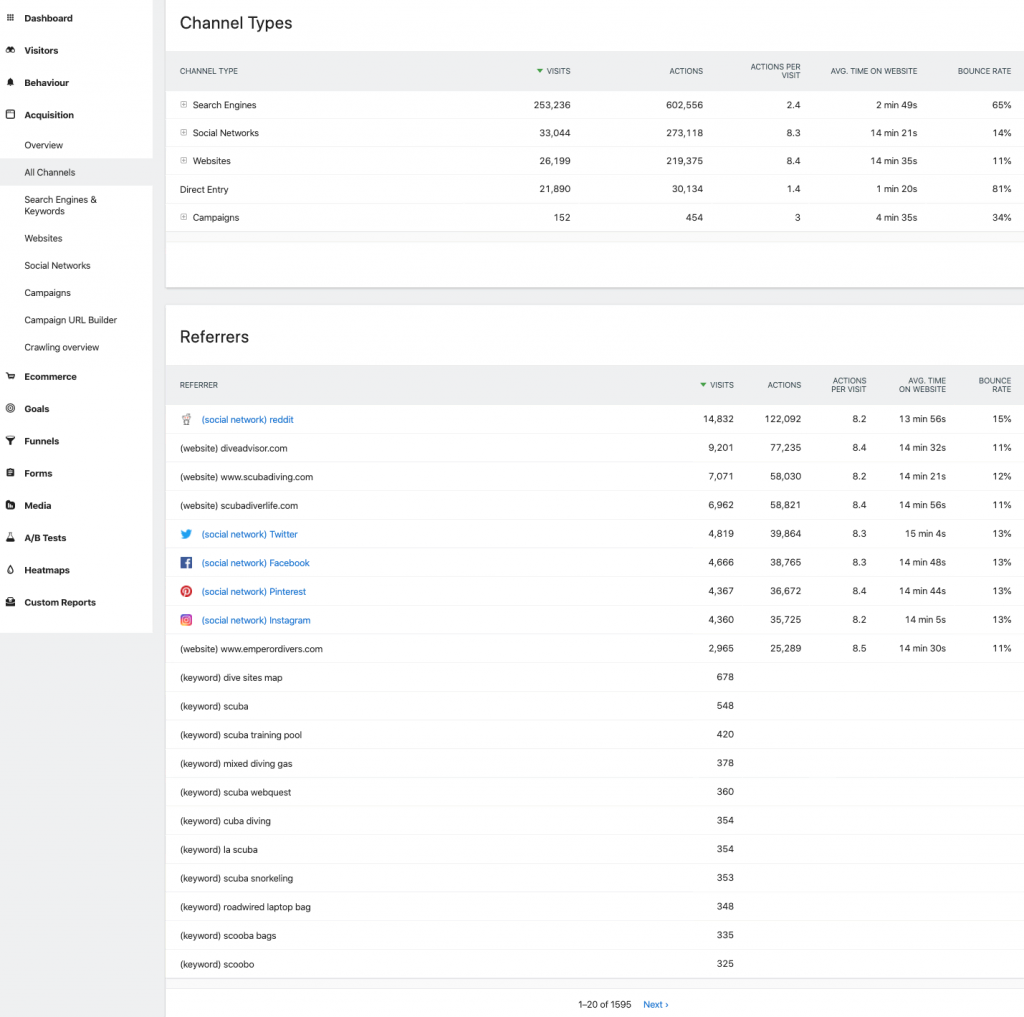
Task: Open Search Engines & Keywords submenu item
Action: coord(61,205)
